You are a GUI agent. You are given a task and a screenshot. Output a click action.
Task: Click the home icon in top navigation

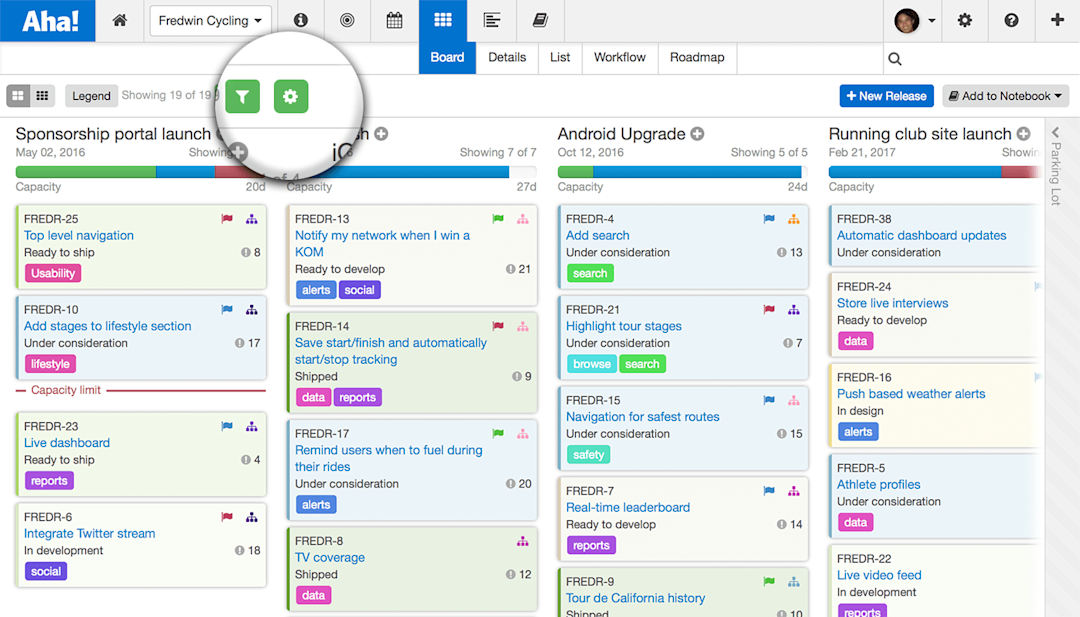click(119, 20)
